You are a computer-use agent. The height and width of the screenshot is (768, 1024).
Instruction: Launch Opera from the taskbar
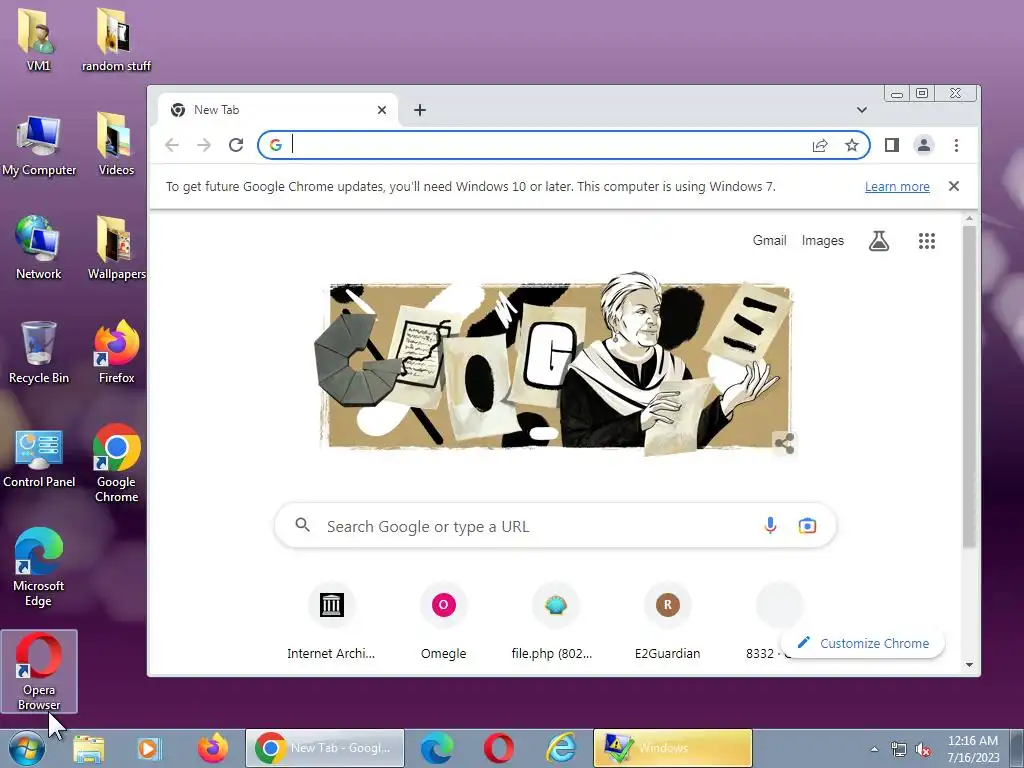tap(499, 748)
